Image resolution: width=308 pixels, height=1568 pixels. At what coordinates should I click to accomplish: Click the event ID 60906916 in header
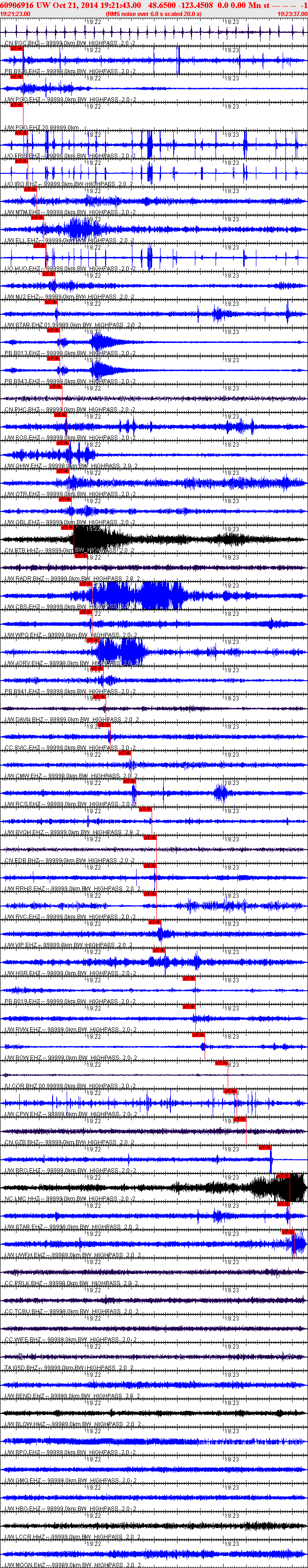[x=17, y=5]
